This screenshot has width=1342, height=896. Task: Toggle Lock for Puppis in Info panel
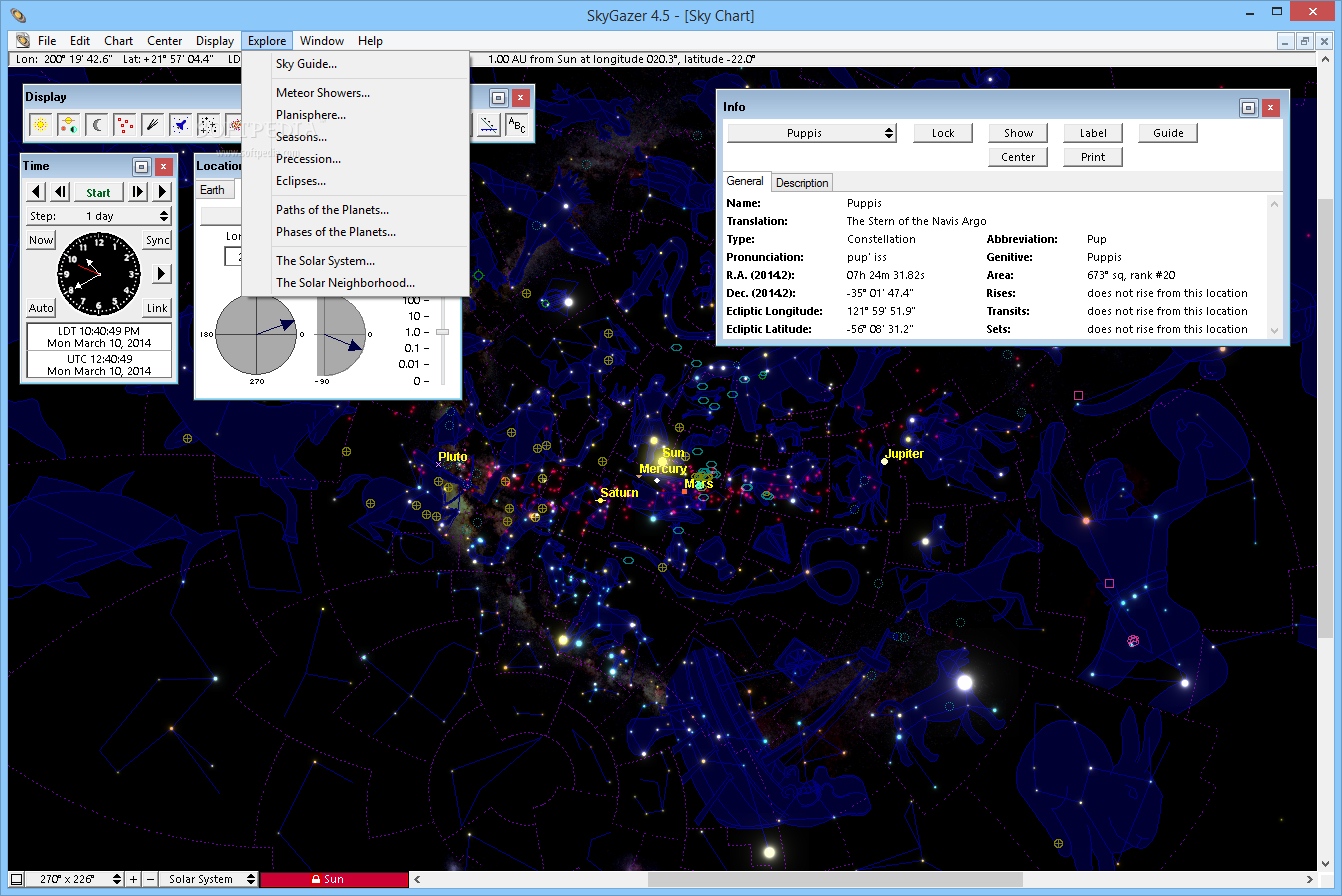(943, 133)
